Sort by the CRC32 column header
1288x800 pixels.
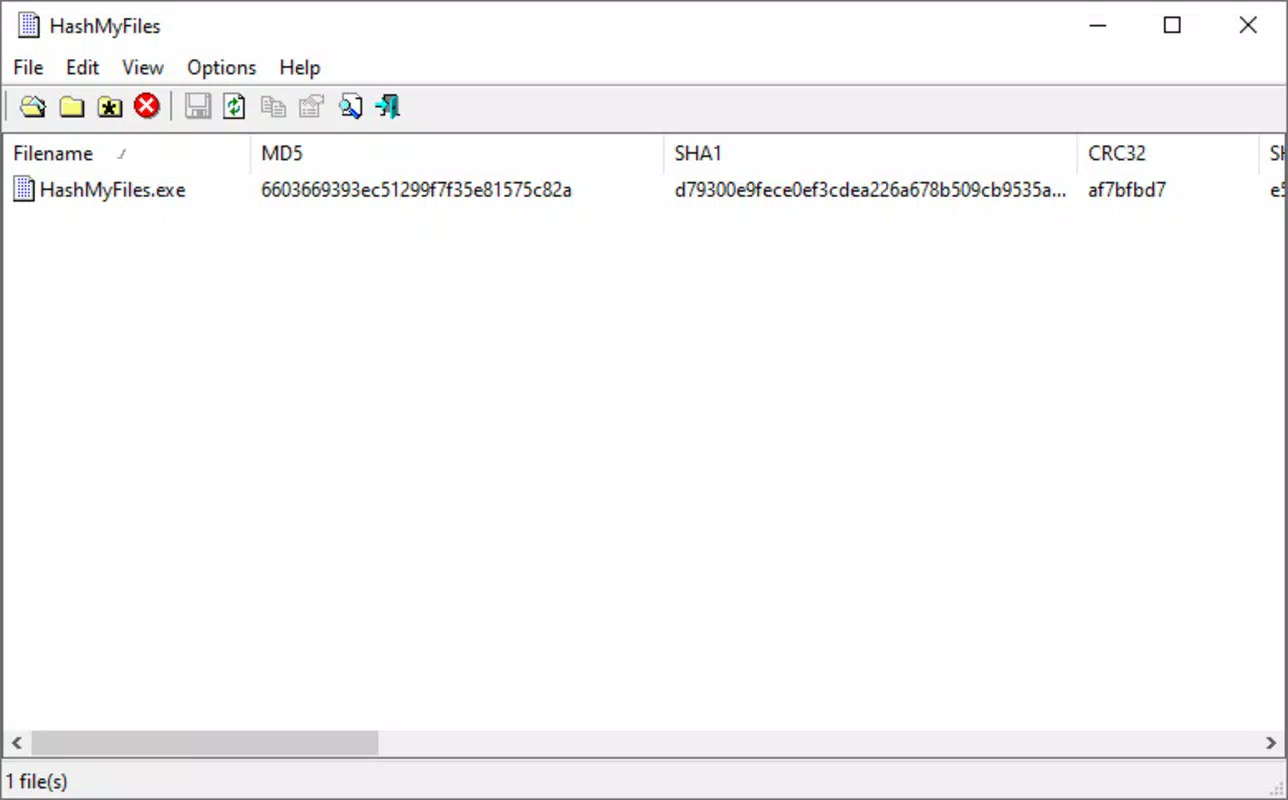(1167, 153)
